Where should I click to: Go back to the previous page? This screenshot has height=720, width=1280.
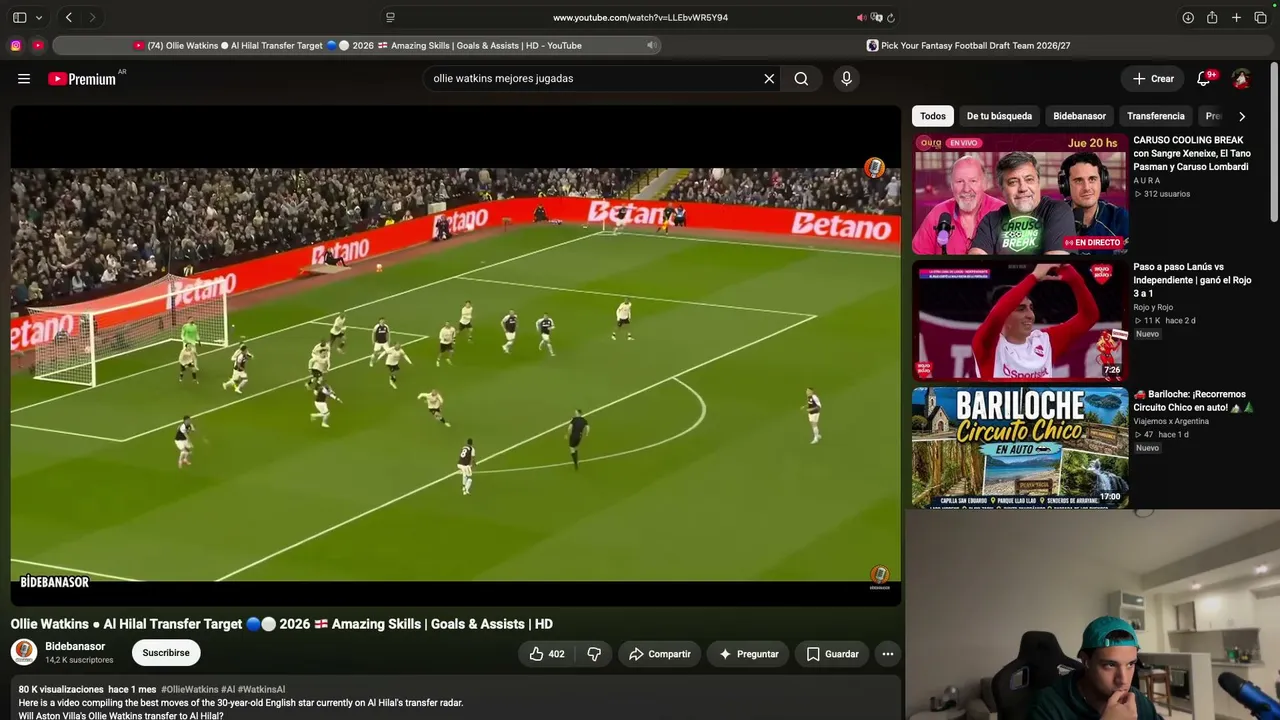69,18
